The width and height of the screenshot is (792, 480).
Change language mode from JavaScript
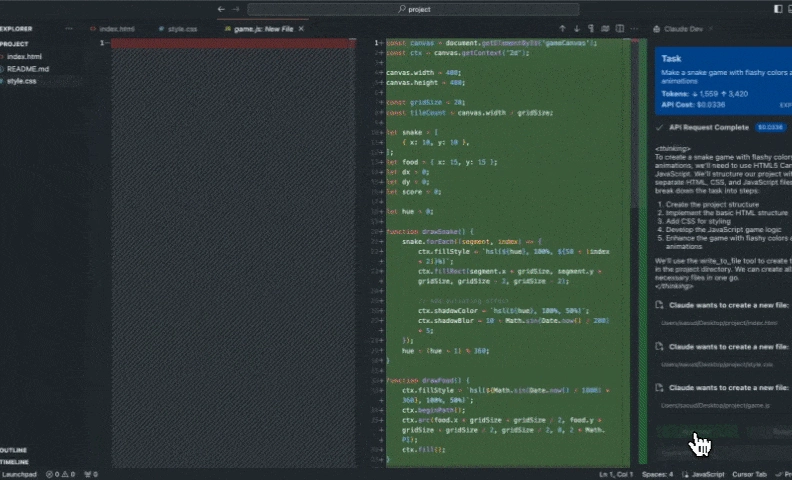point(707,473)
